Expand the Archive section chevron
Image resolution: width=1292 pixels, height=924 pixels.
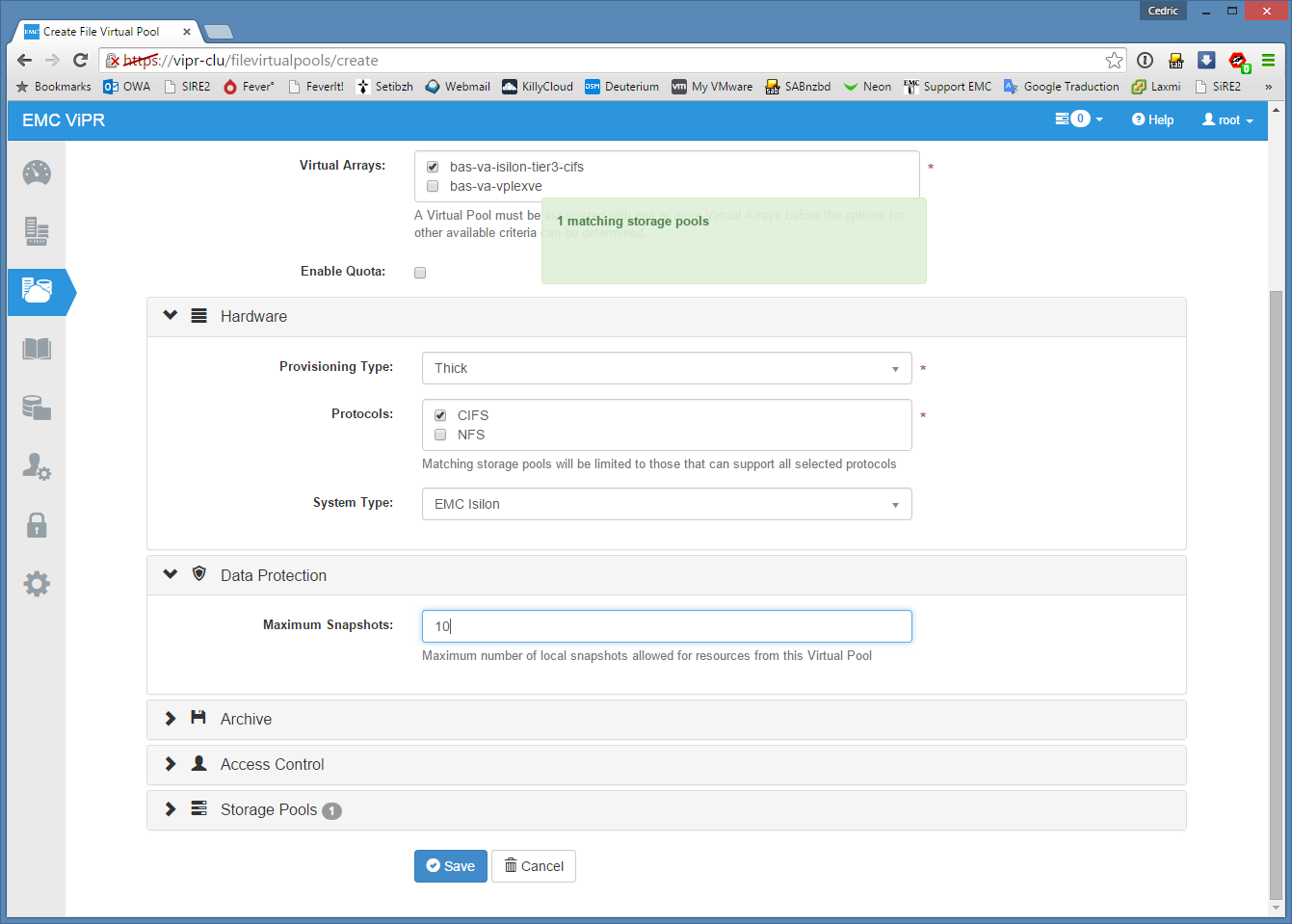pos(171,718)
